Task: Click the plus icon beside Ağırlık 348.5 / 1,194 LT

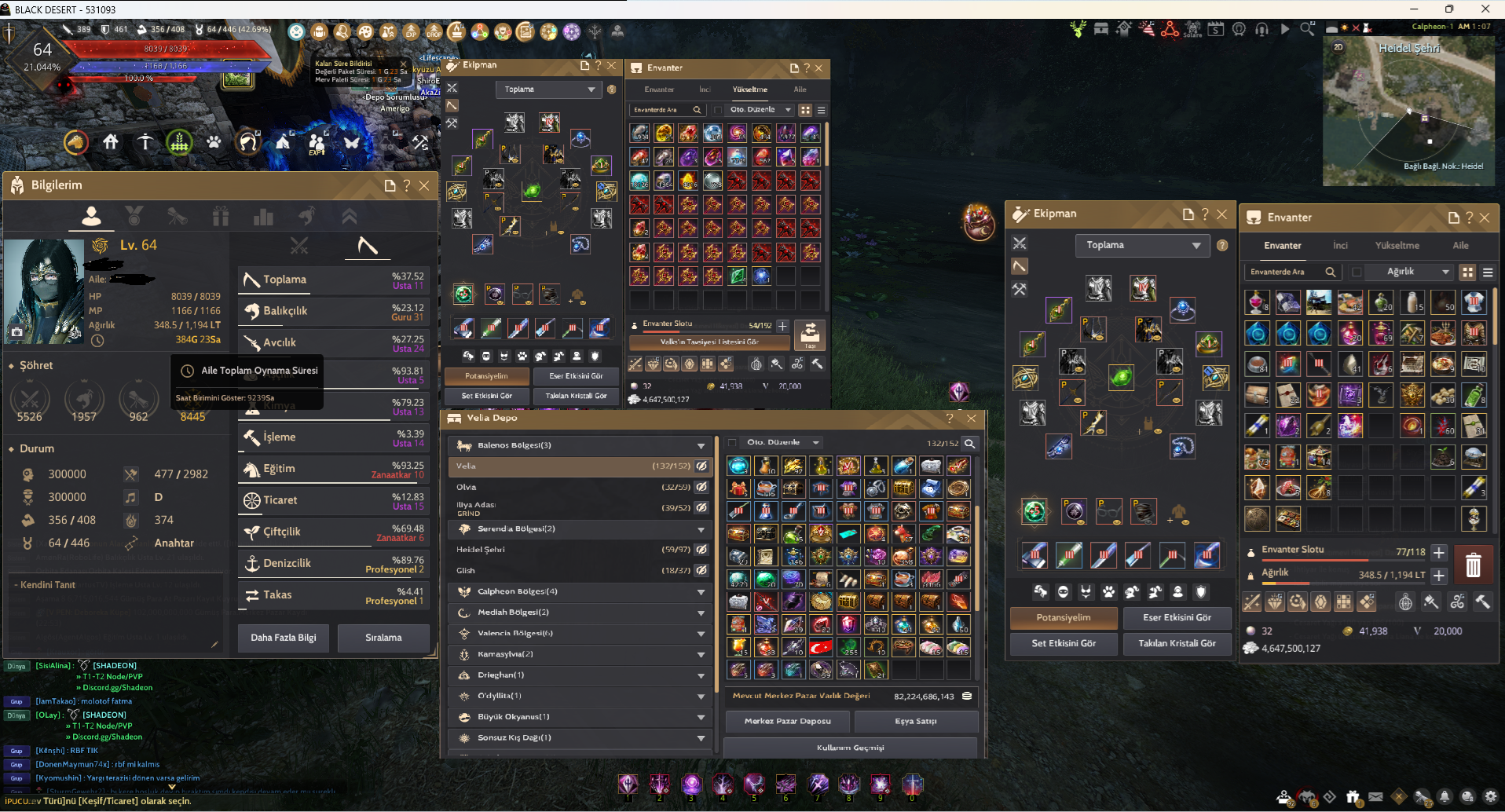Action: click(x=1439, y=575)
